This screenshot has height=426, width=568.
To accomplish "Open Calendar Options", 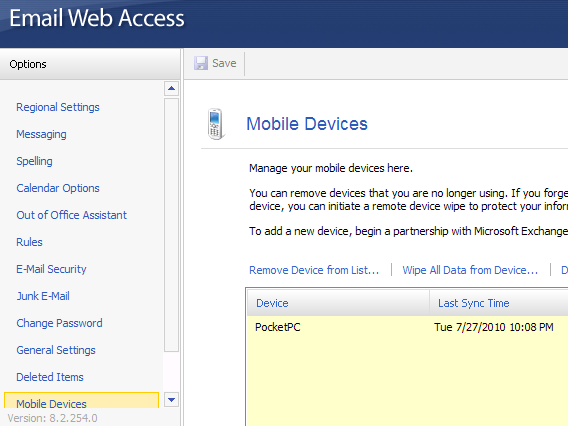I will pyautogui.click(x=58, y=188).
